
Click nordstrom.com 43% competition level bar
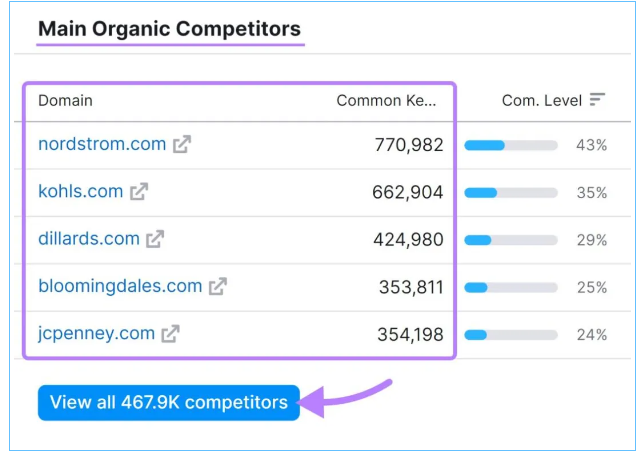click(511, 145)
